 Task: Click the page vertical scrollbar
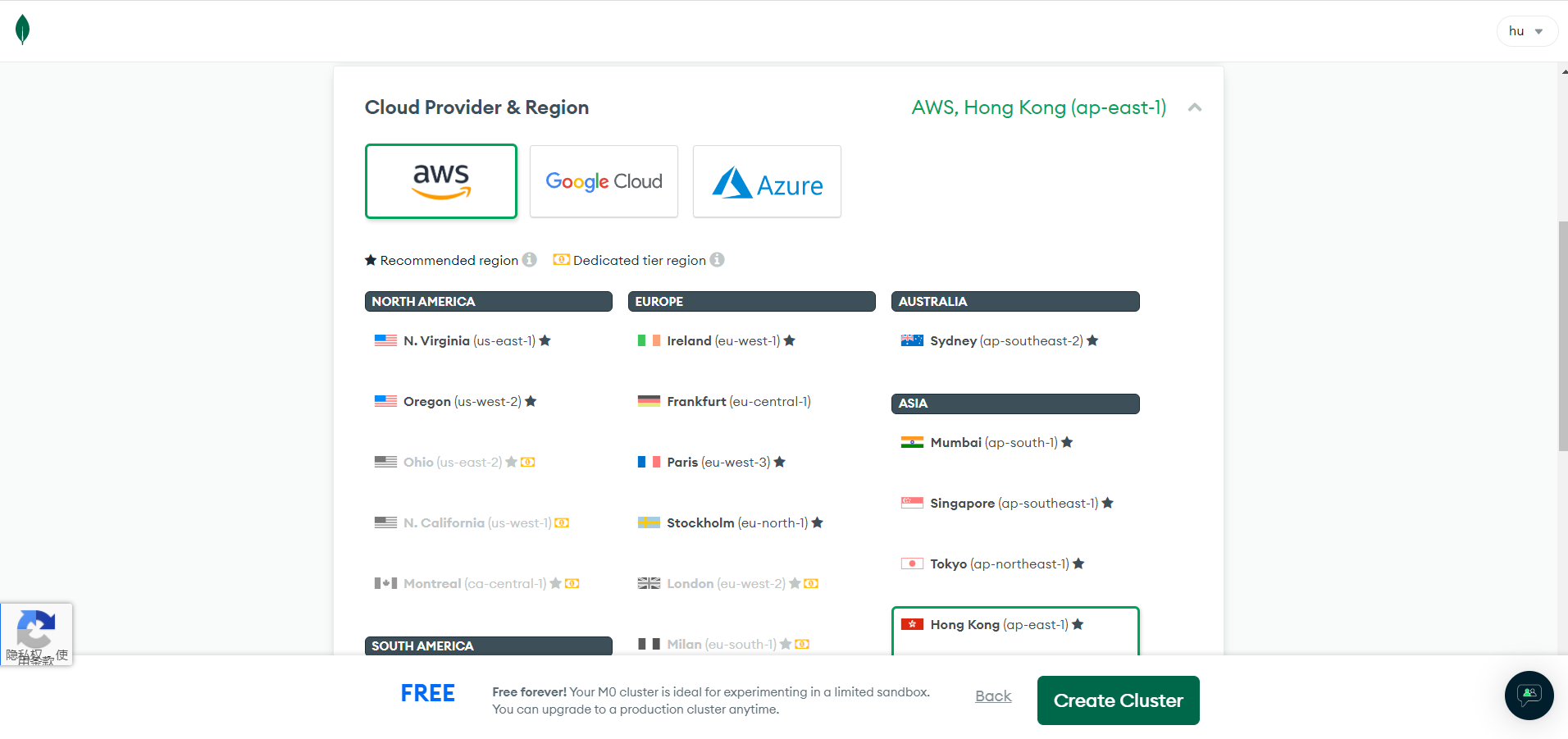[x=1562, y=335]
